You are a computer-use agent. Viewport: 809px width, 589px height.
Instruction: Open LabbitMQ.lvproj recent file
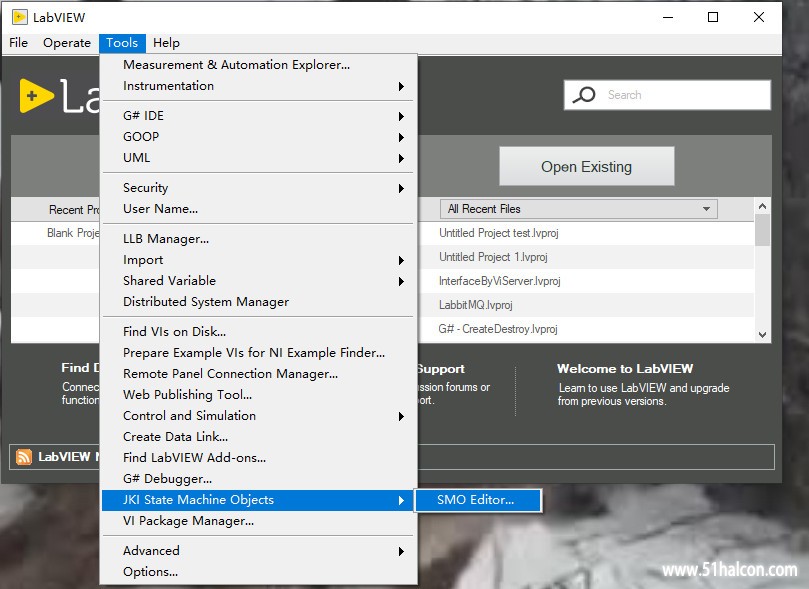pyautogui.click(x=476, y=305)
